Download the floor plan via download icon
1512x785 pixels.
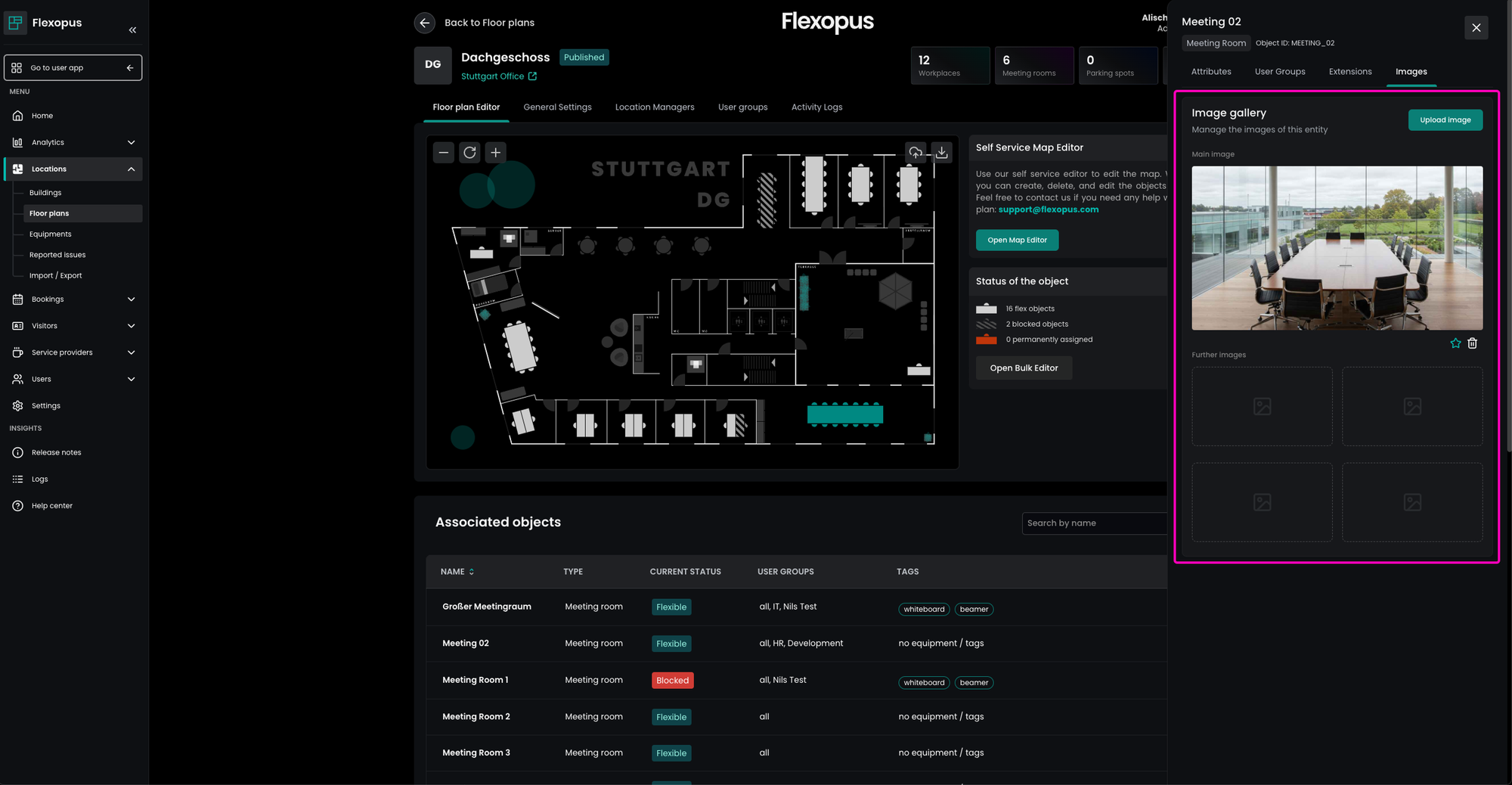point(941,153)
